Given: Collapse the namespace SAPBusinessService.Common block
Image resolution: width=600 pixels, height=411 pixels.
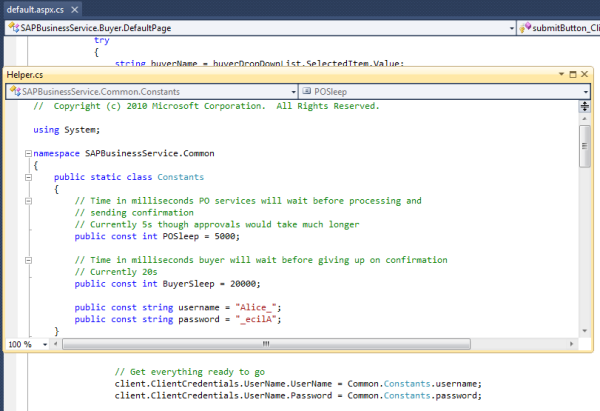Looking at the screenshot, I should [x=28, y=153].
